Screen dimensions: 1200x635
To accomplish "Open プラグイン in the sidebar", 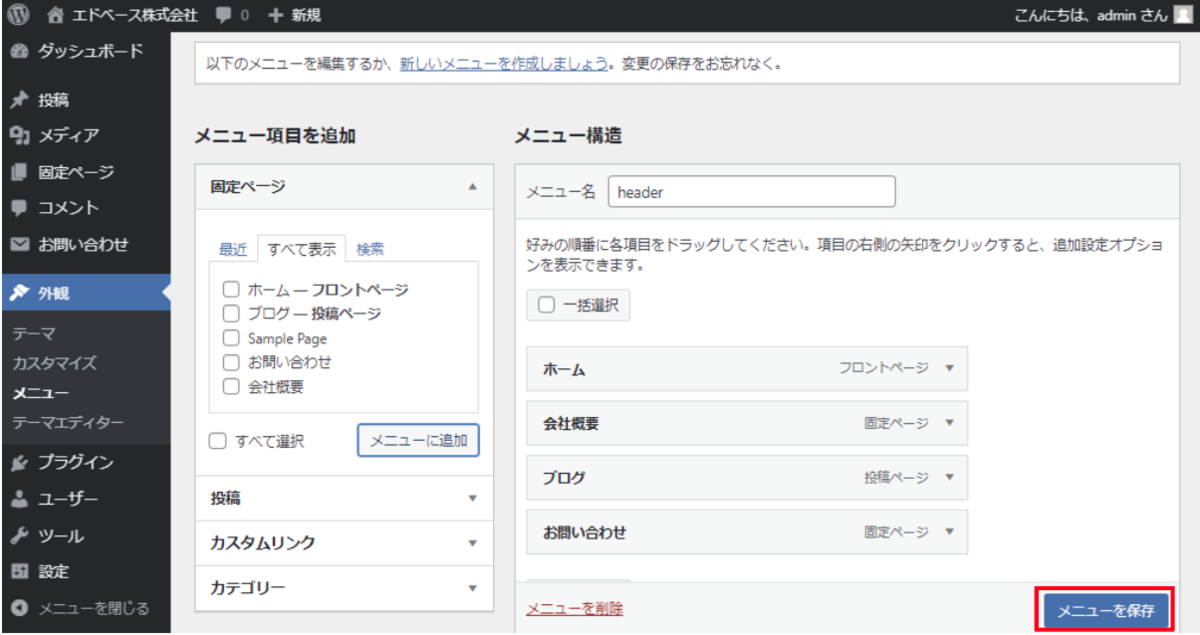I will 76,463.
